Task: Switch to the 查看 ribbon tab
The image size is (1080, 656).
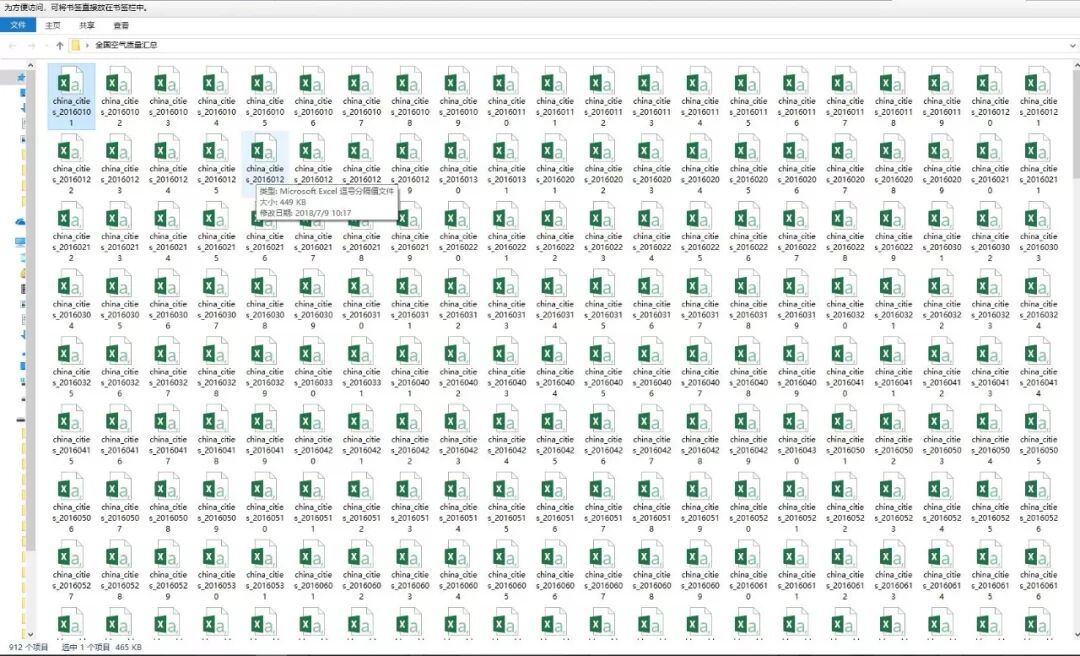Action: click(x=121, y=25)
